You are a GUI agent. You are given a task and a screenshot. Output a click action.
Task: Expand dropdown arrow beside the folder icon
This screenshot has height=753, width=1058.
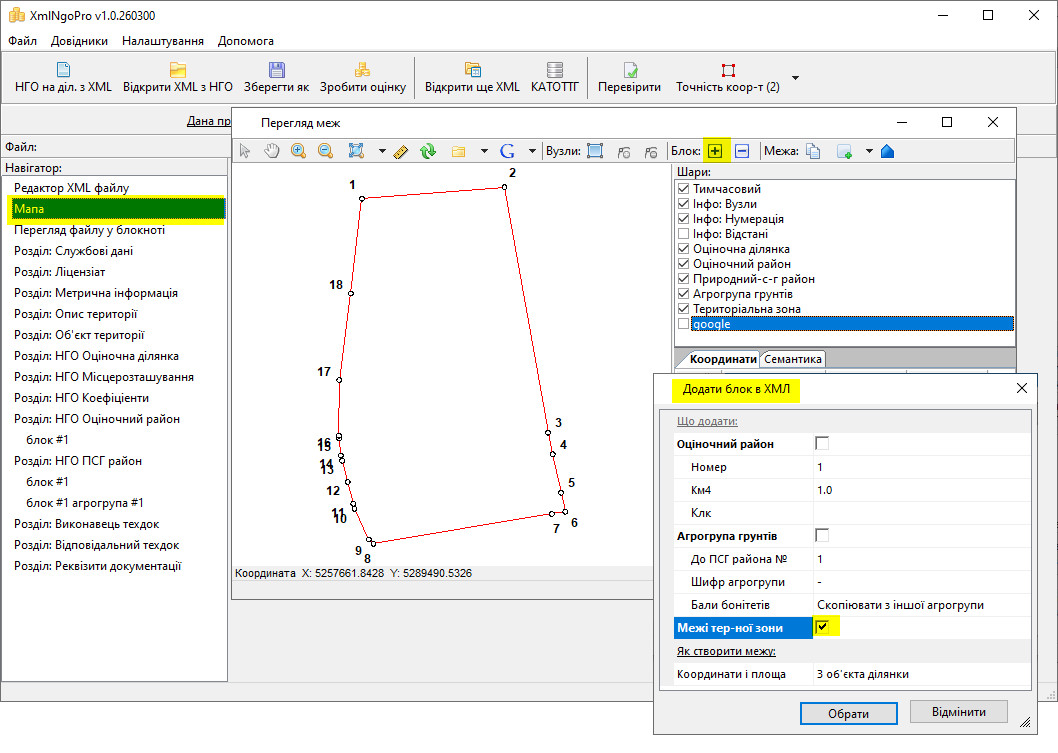tap(483, 151)
